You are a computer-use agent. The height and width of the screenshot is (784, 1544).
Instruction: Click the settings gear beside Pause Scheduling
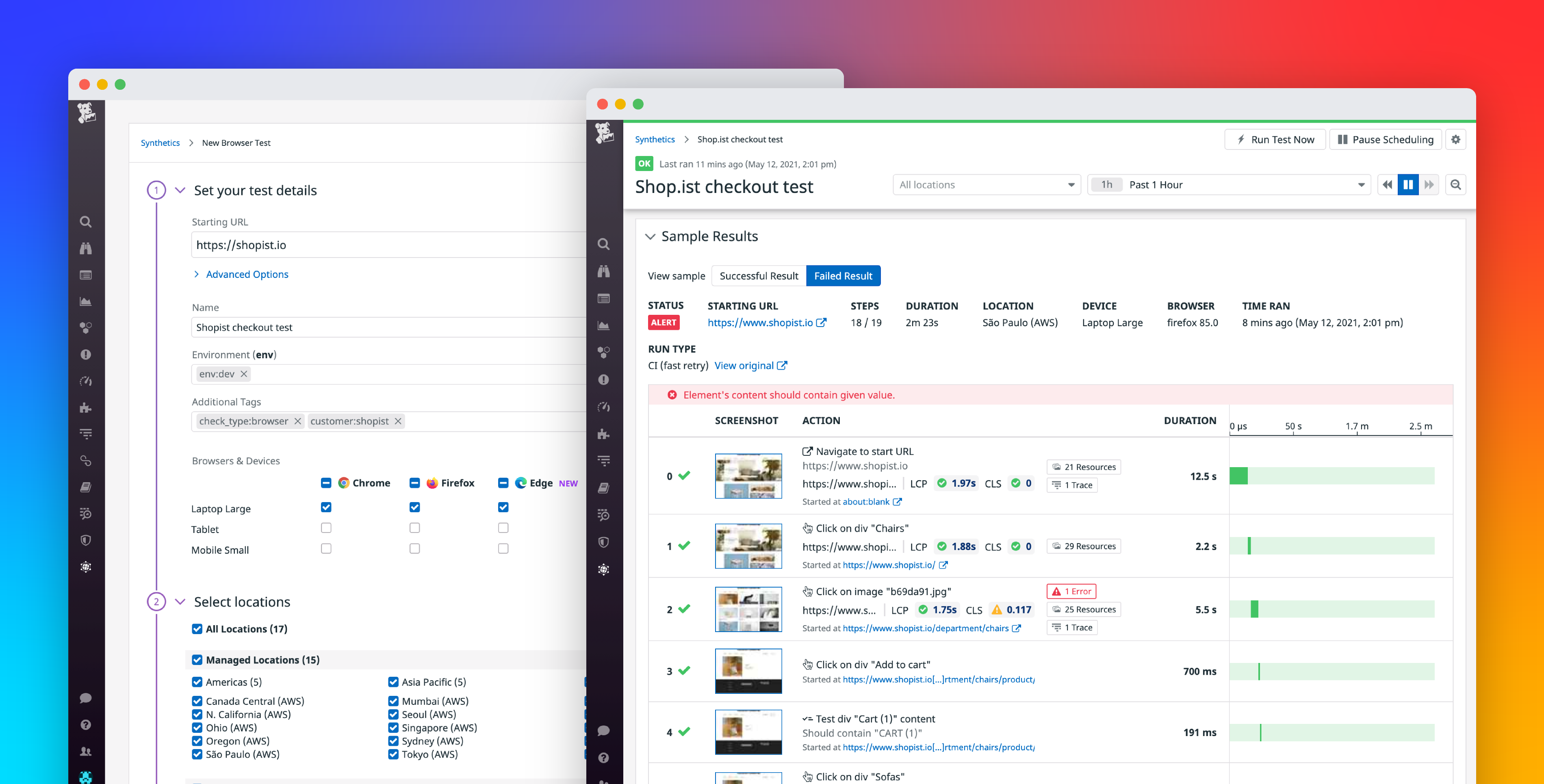[1456, 139]
